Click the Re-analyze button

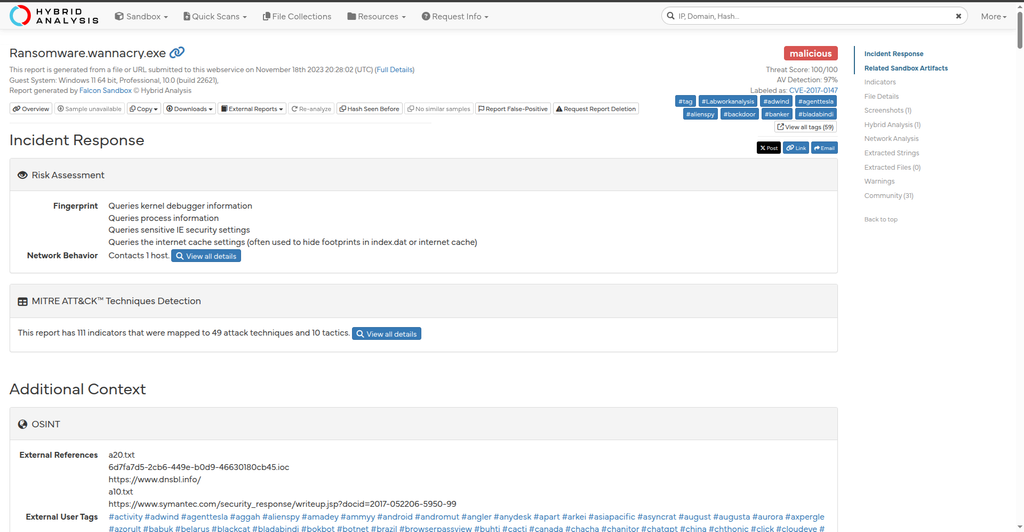click(311, 109)
